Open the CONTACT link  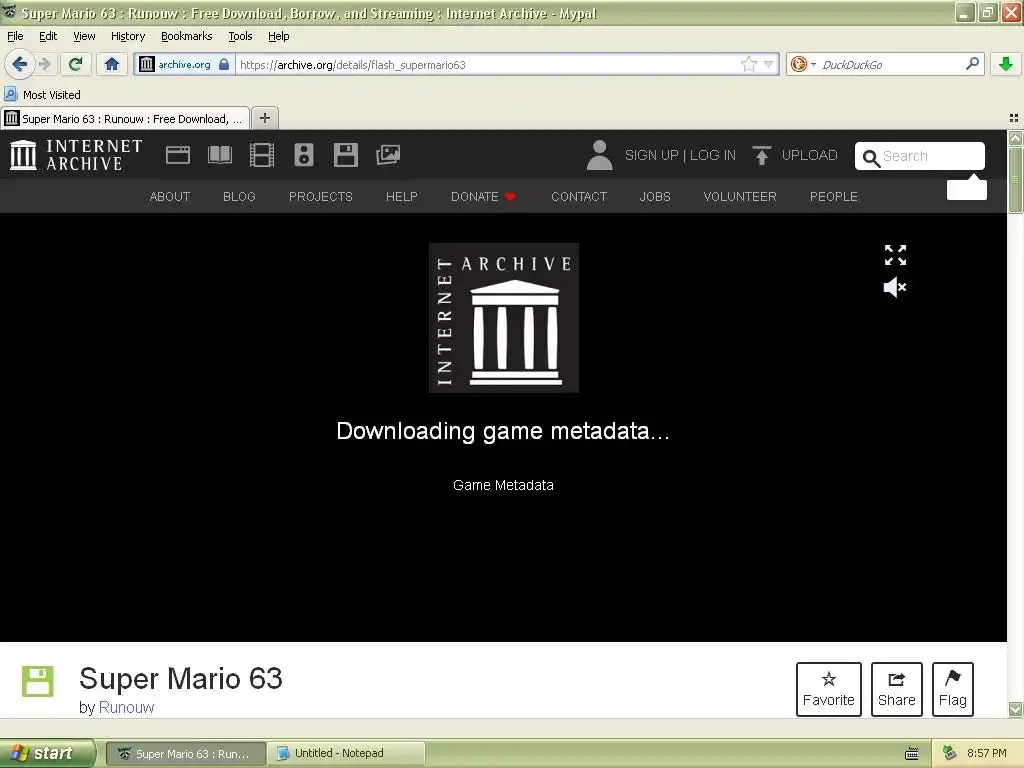pyautogui.click(x=579, y=197)
